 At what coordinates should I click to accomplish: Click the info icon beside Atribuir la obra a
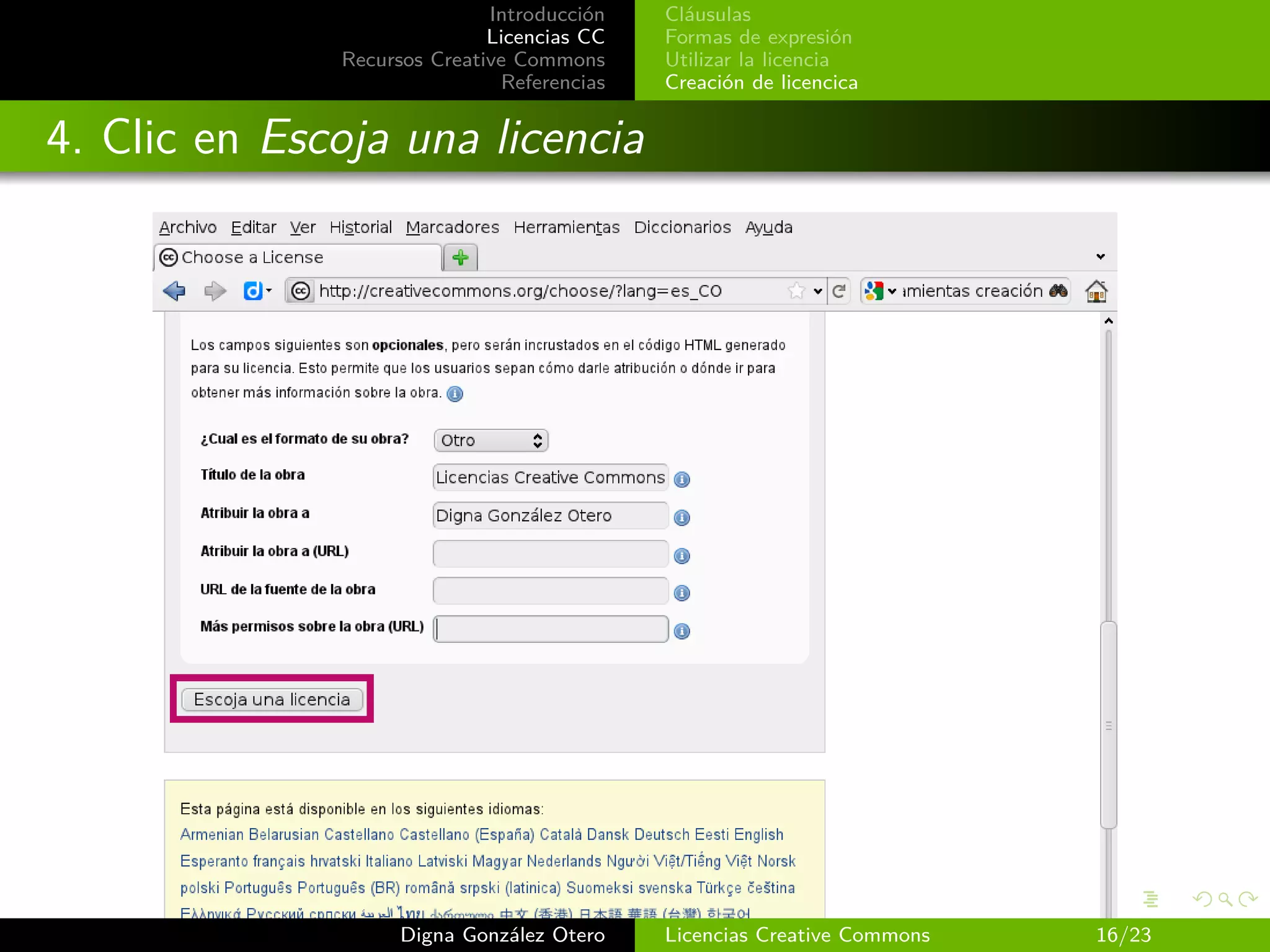682,517
